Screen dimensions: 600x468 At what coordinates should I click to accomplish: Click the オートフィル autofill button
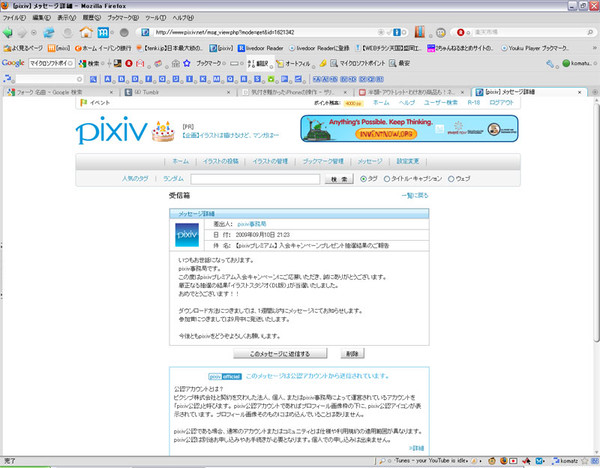[293, 63]
